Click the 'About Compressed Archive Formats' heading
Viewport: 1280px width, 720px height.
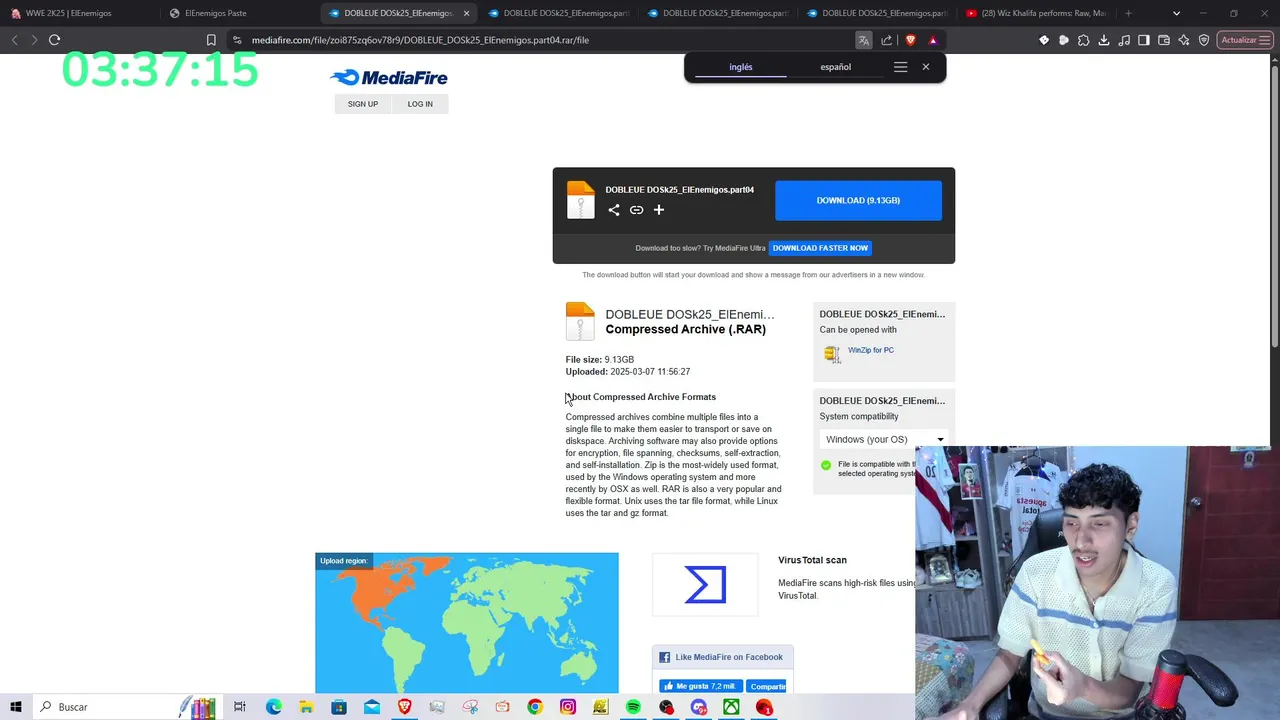pos(641,397)
